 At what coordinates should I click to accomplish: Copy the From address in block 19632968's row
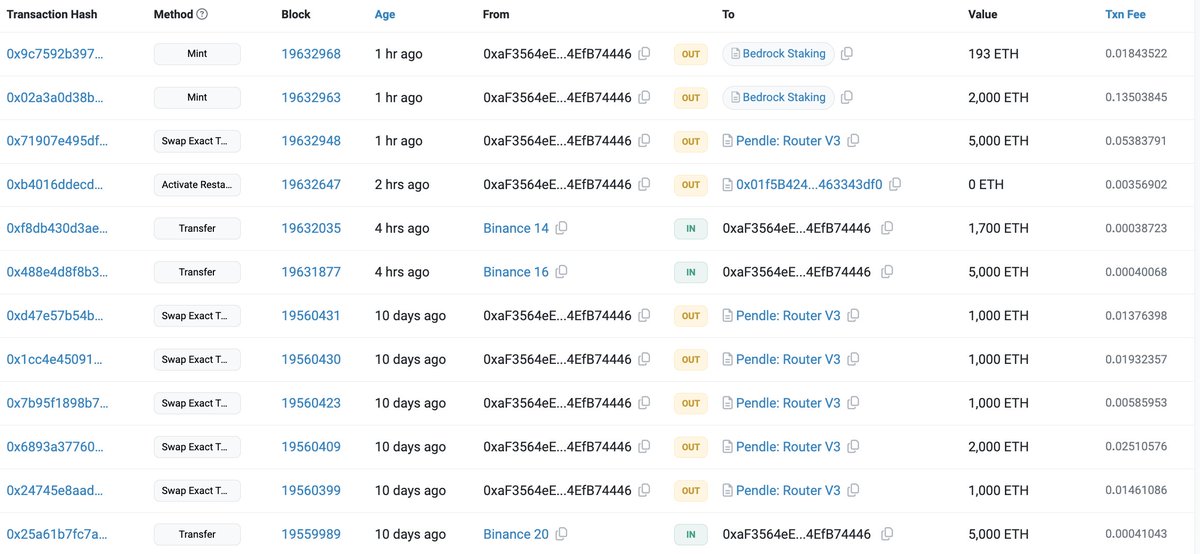click(645, 54)
